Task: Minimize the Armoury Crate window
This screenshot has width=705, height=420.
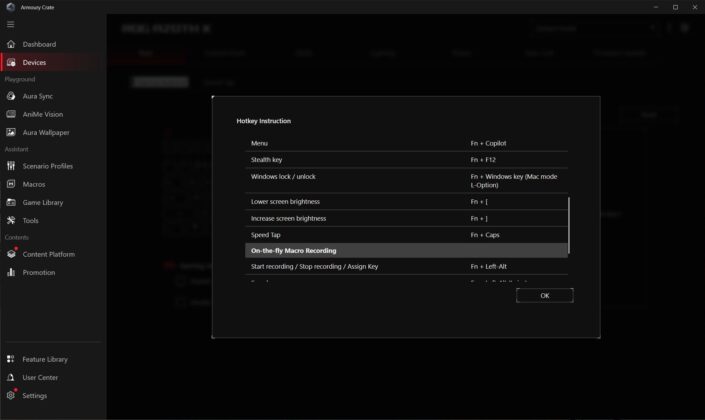Action: pos(656,7)
